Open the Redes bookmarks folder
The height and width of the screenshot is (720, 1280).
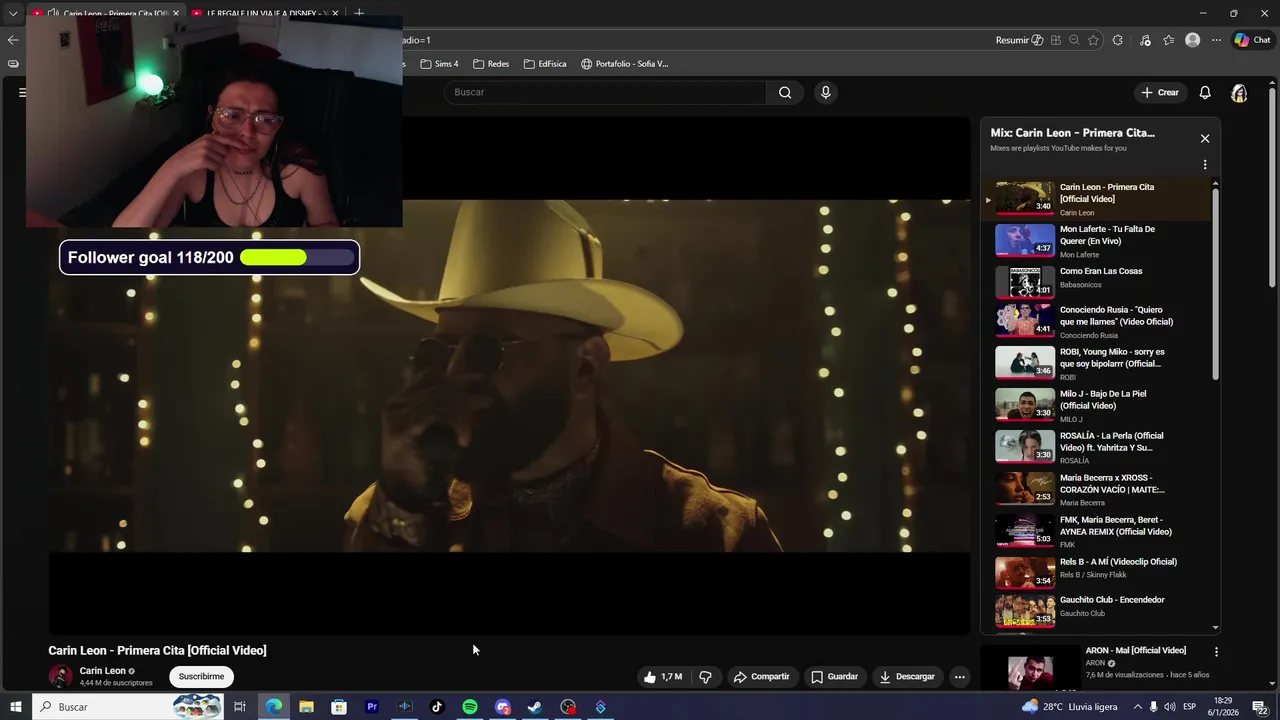[491, 64]
